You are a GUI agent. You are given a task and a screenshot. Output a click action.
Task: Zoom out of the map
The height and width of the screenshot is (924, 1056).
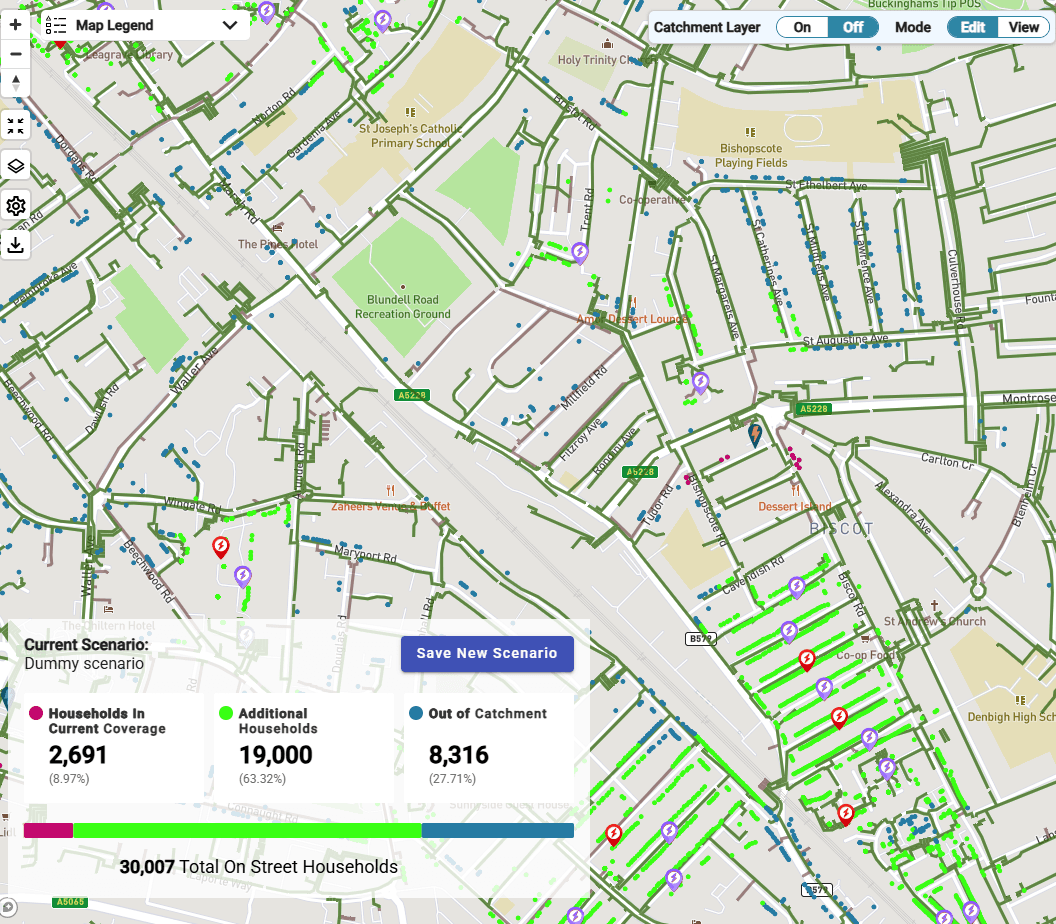tap(15, 53)
